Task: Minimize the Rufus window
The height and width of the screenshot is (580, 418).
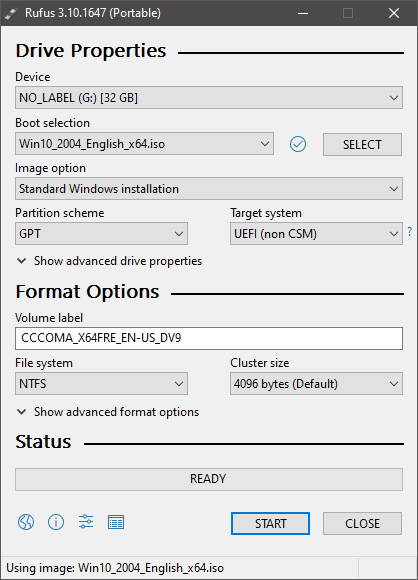Action: point(303,13)
